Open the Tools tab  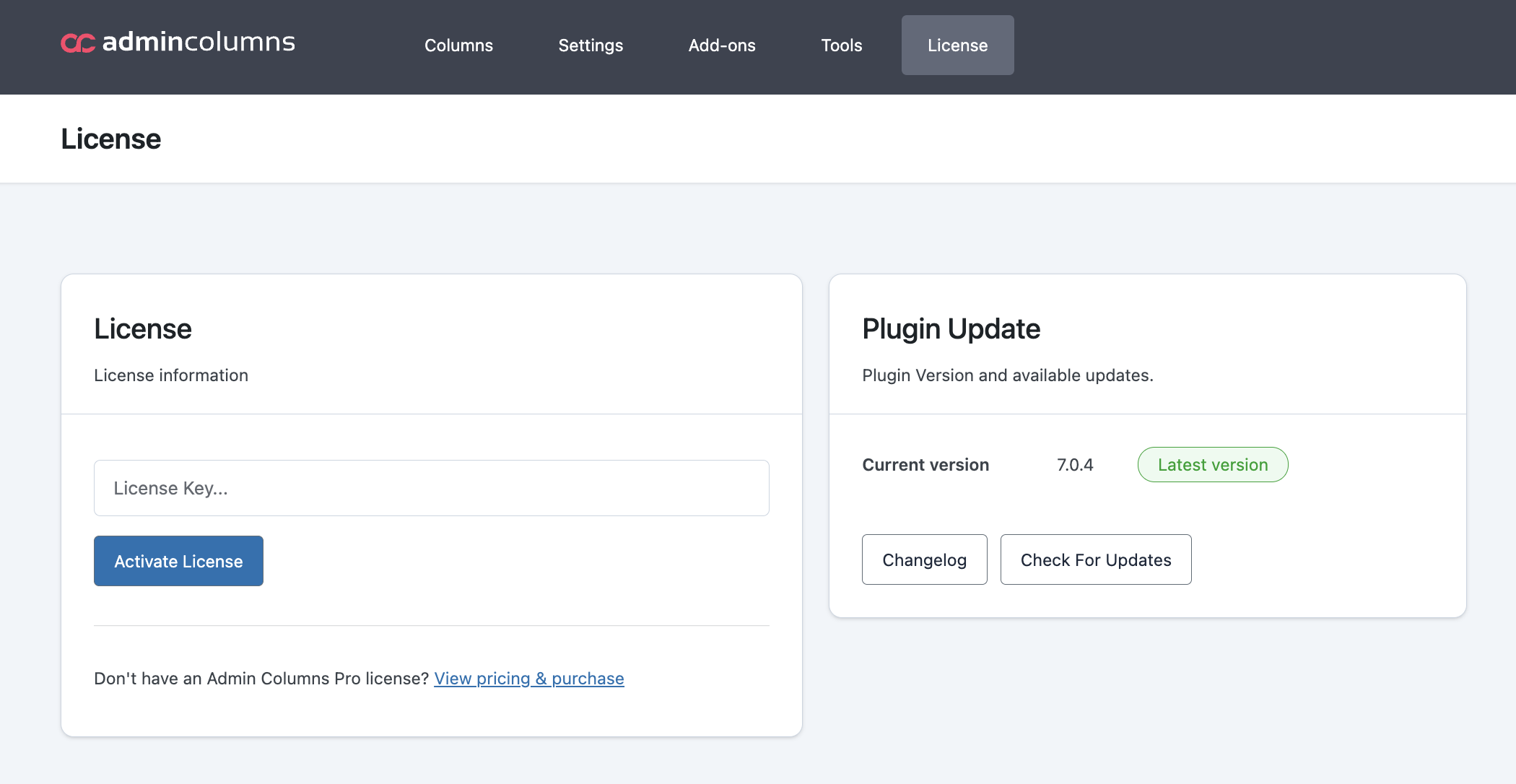point(842,45)
